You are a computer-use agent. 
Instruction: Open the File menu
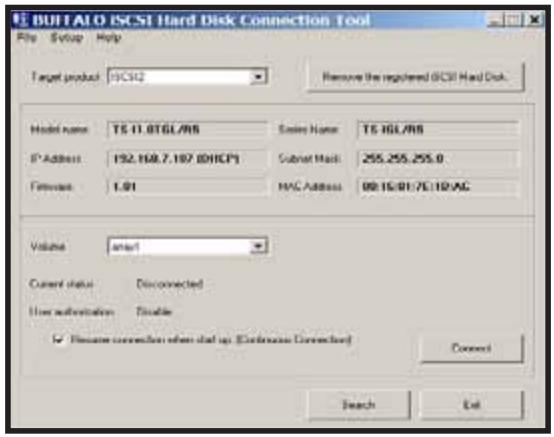27,37
